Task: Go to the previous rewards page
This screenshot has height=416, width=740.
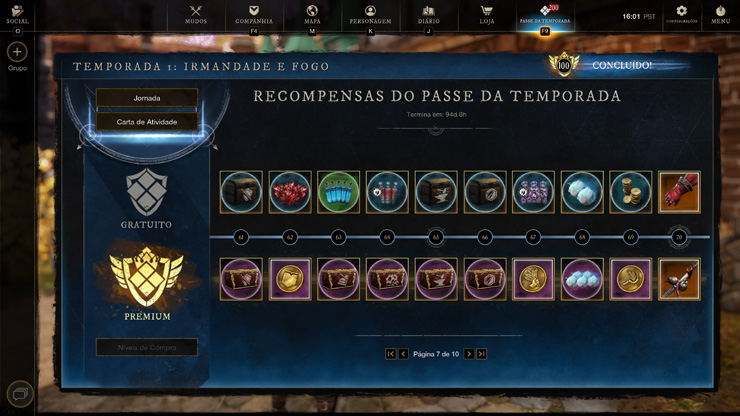Action: [403, 354]
